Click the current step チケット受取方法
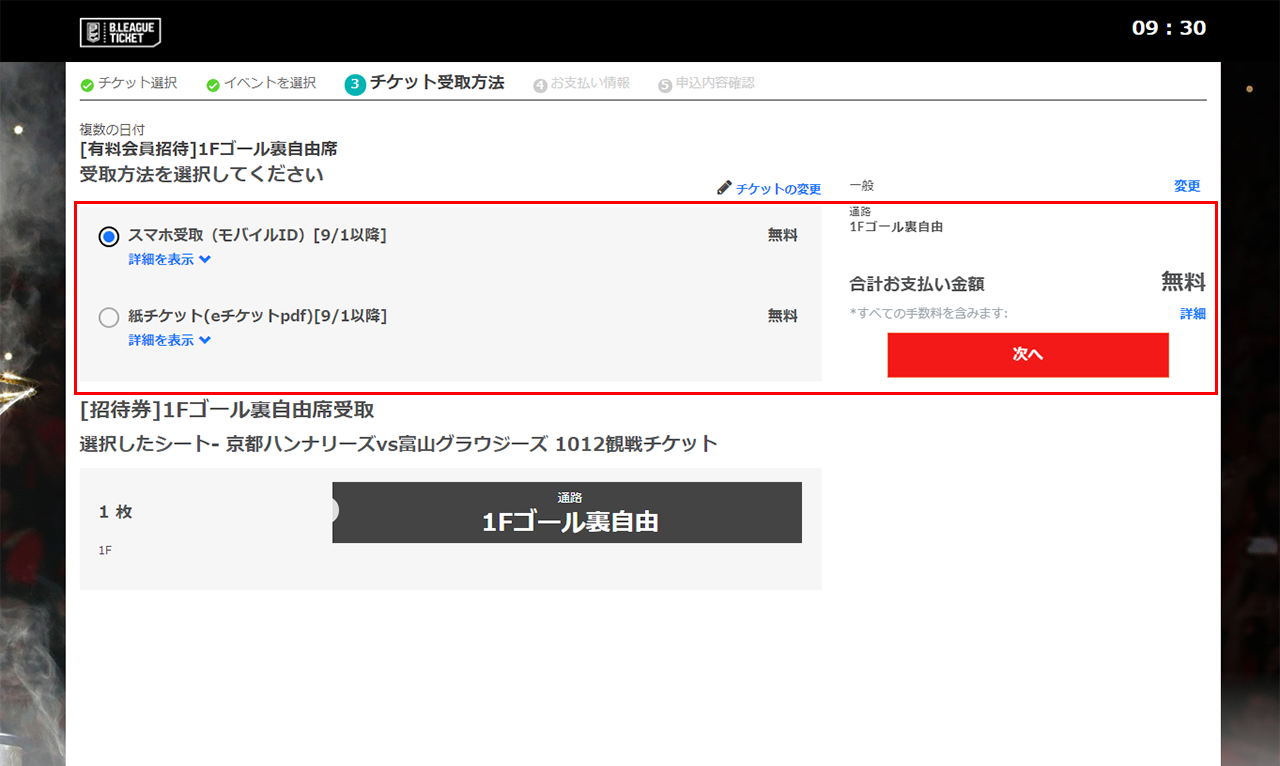The height and width of the screenshot is (766, 1280). tap(425, 84)
